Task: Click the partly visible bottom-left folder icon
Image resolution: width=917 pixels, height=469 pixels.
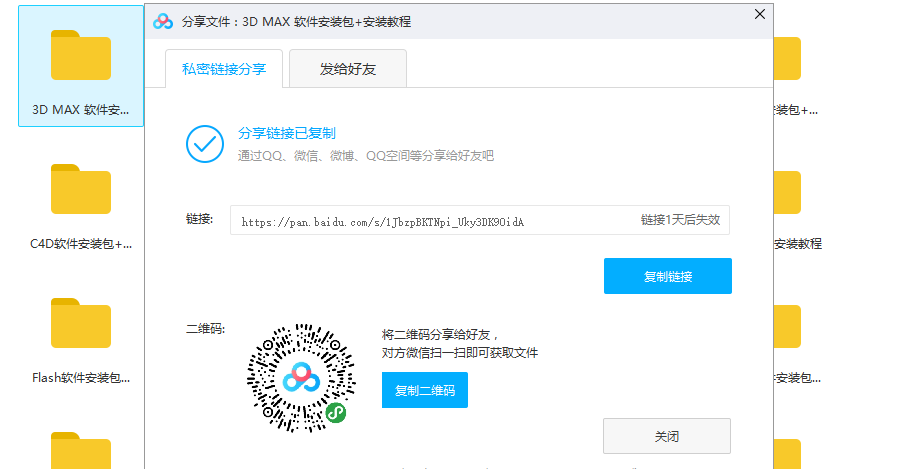Action: [81, 450]
